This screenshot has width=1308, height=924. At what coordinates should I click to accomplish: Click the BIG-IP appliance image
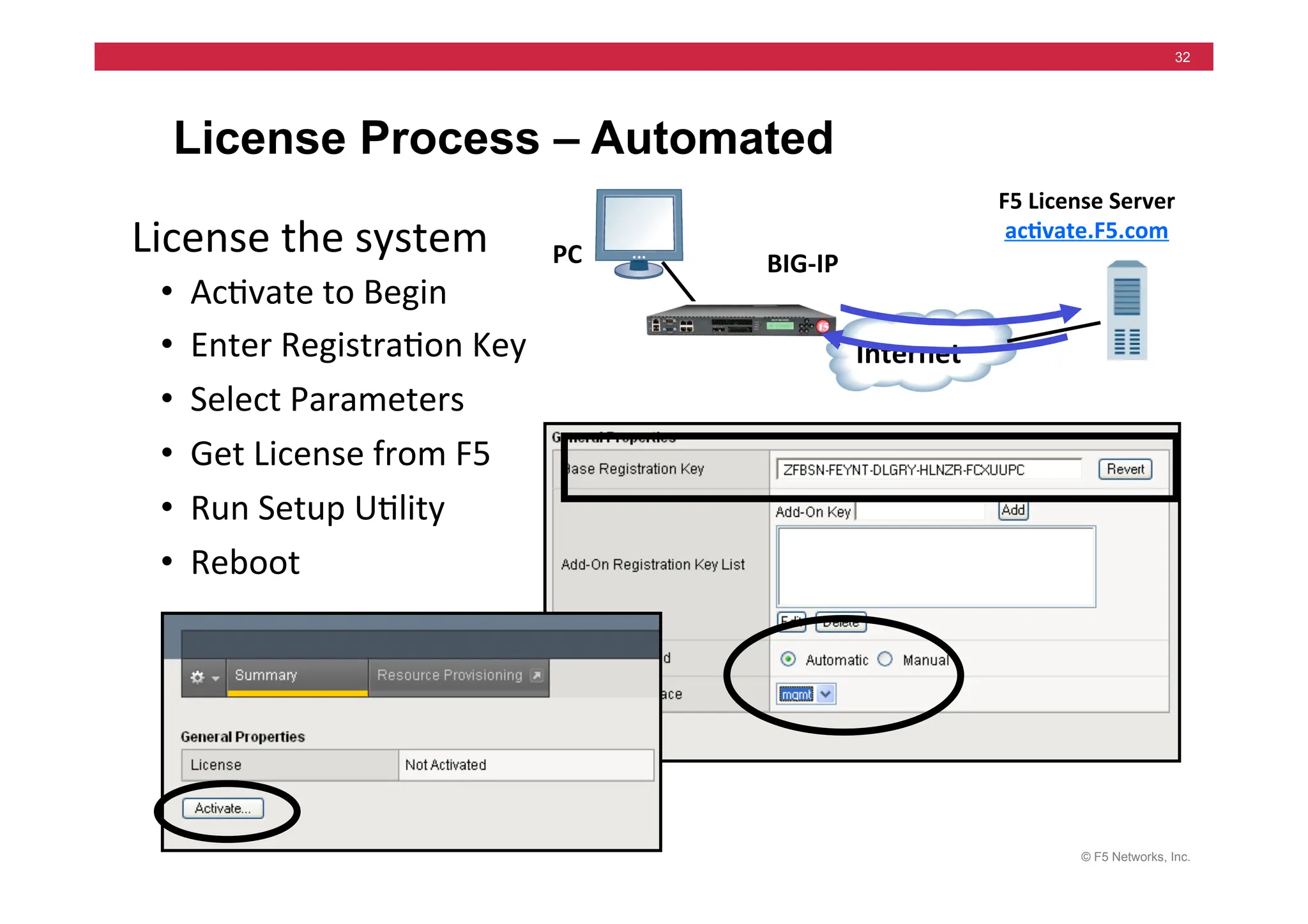point(741,320)
